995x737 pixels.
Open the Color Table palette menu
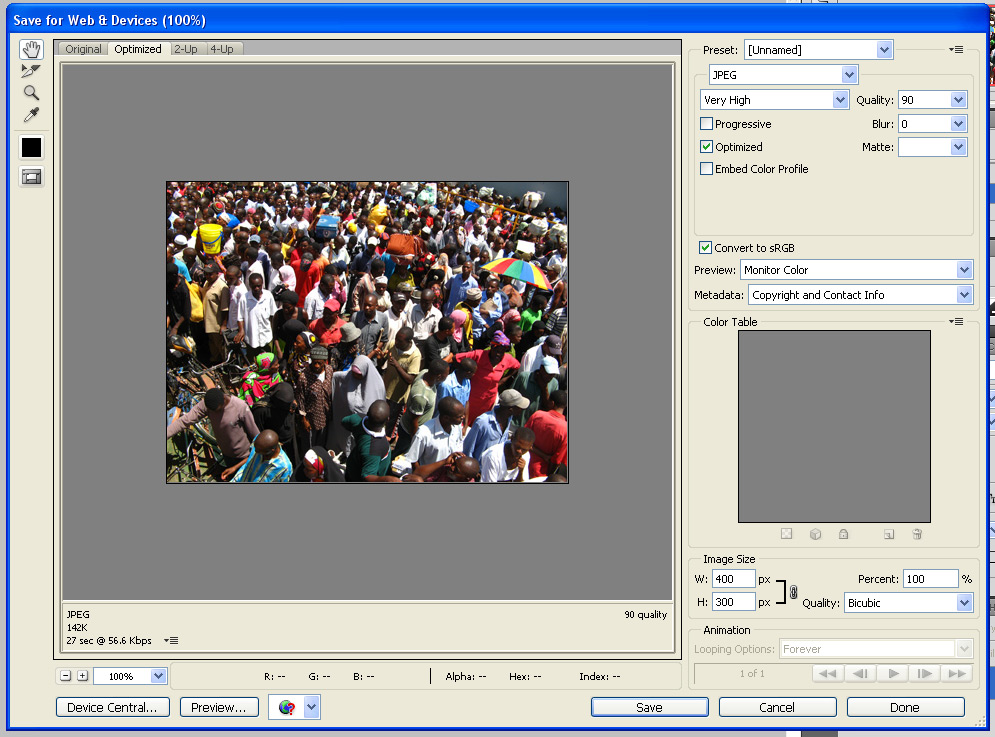click(x=956, y=322)
